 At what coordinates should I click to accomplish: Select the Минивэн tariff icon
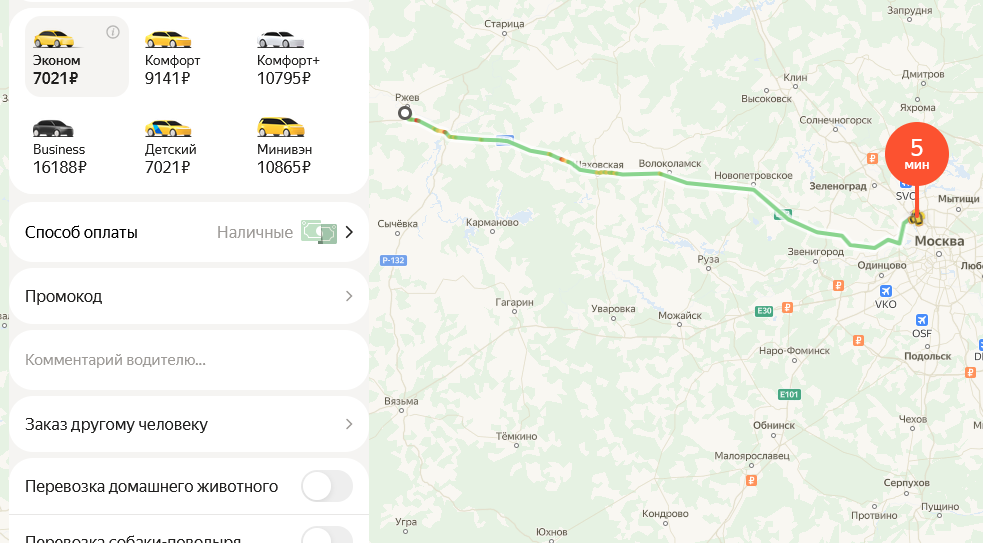pyautogui.click(x=280, y=127)
